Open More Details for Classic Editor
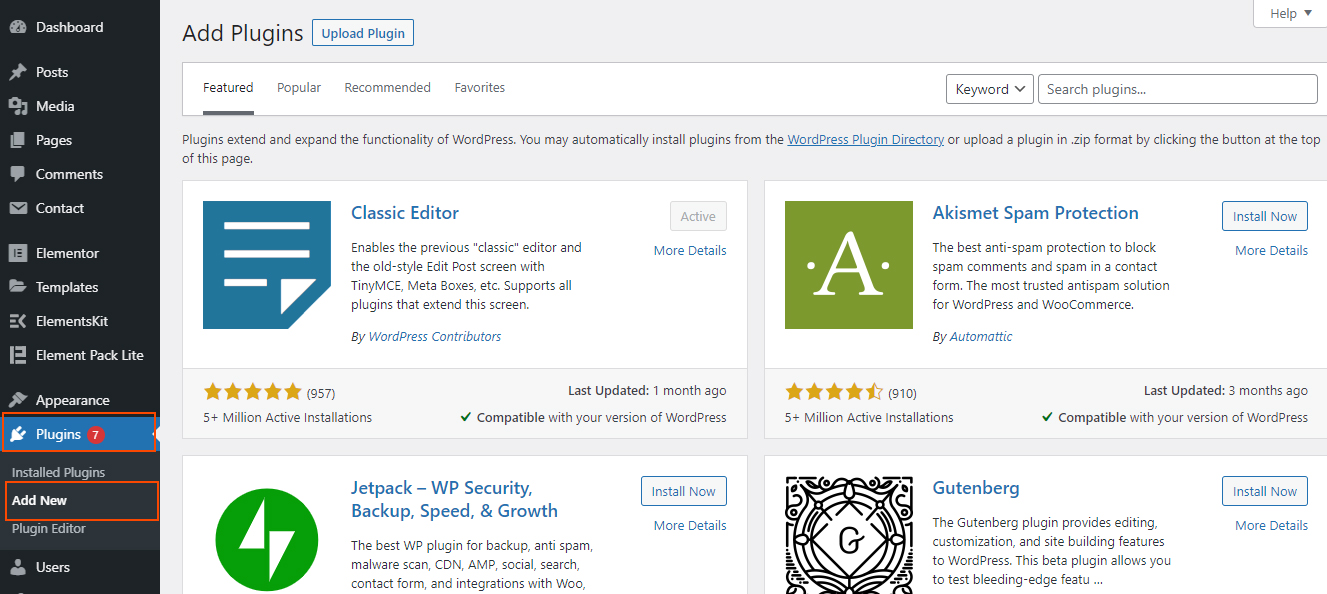This screenshot has height=594, width=1327. click(x=690, y=250)
